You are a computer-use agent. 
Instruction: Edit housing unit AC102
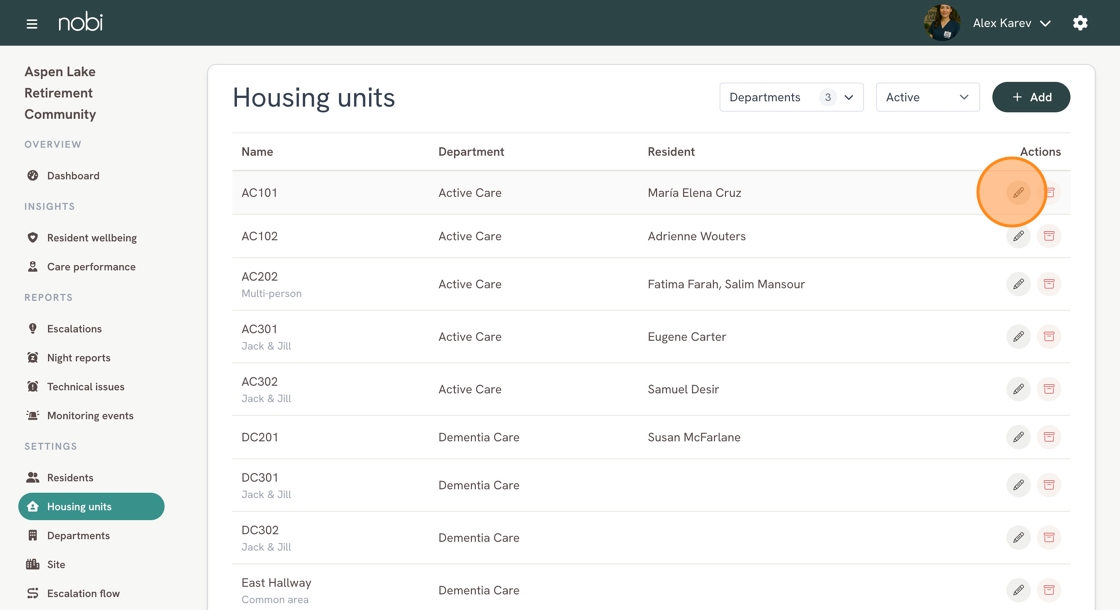[1018, 236]
